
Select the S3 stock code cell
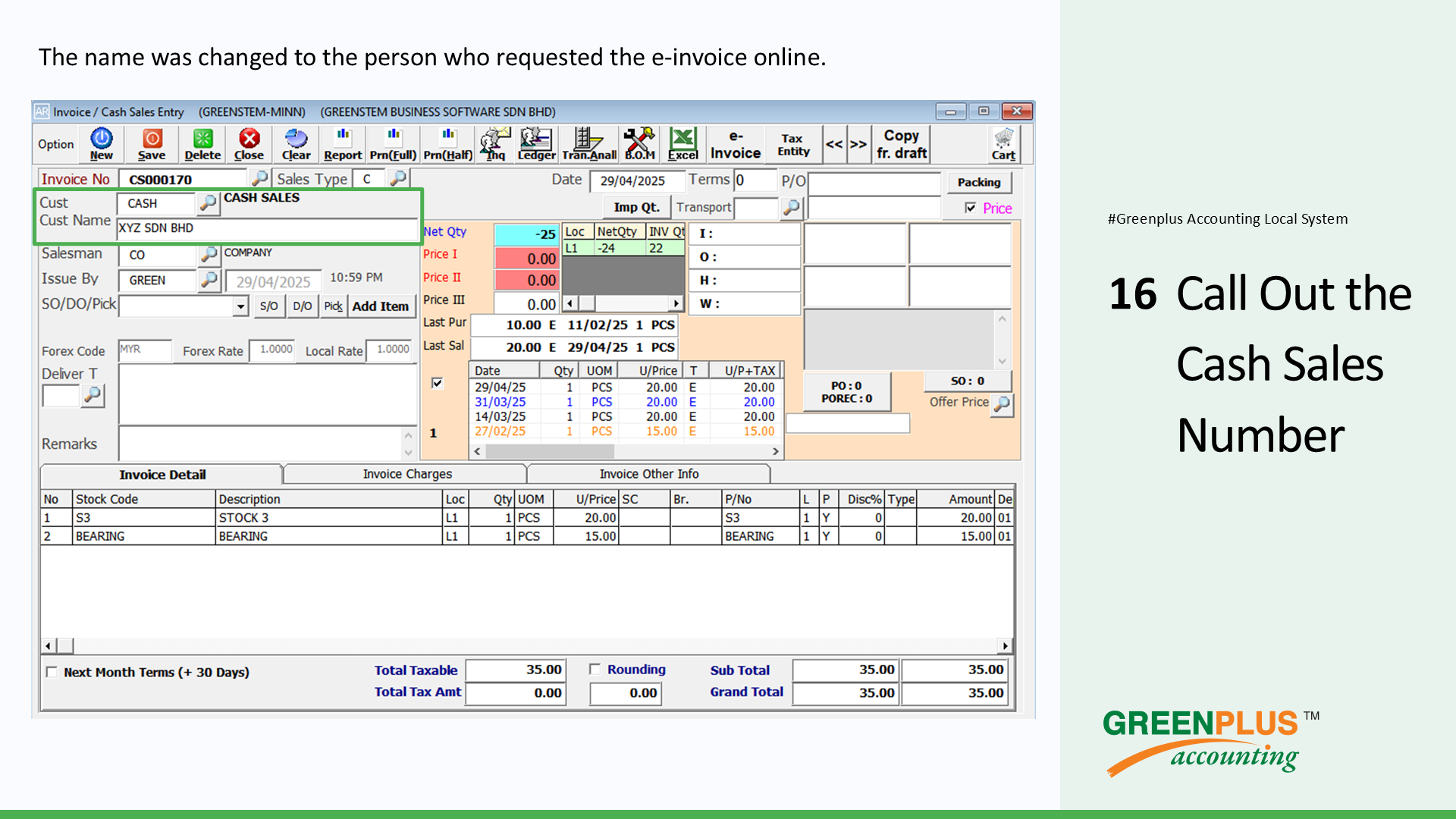(143, 518)
